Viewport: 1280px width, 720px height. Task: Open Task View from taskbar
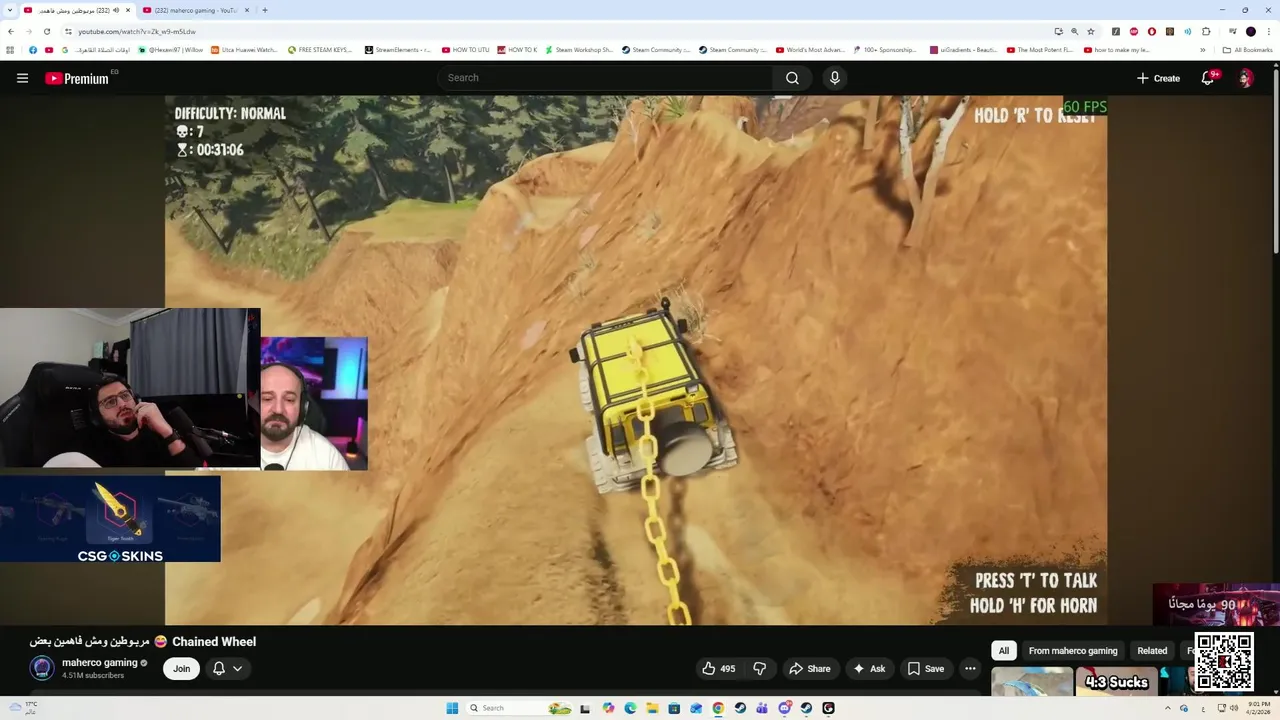[586, 708]
